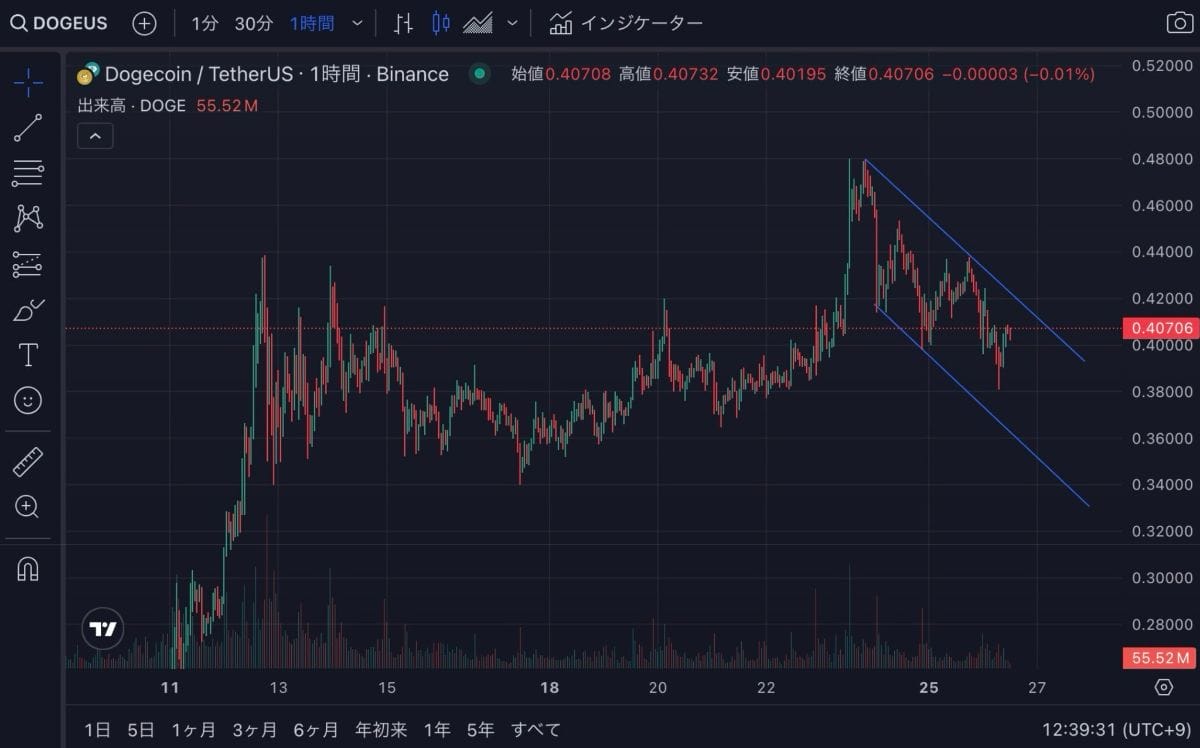Toggle magnet mode for drawings
The width and height of the screenshot is (1200, 748).
pyautogui.click(x=28, y=569)
